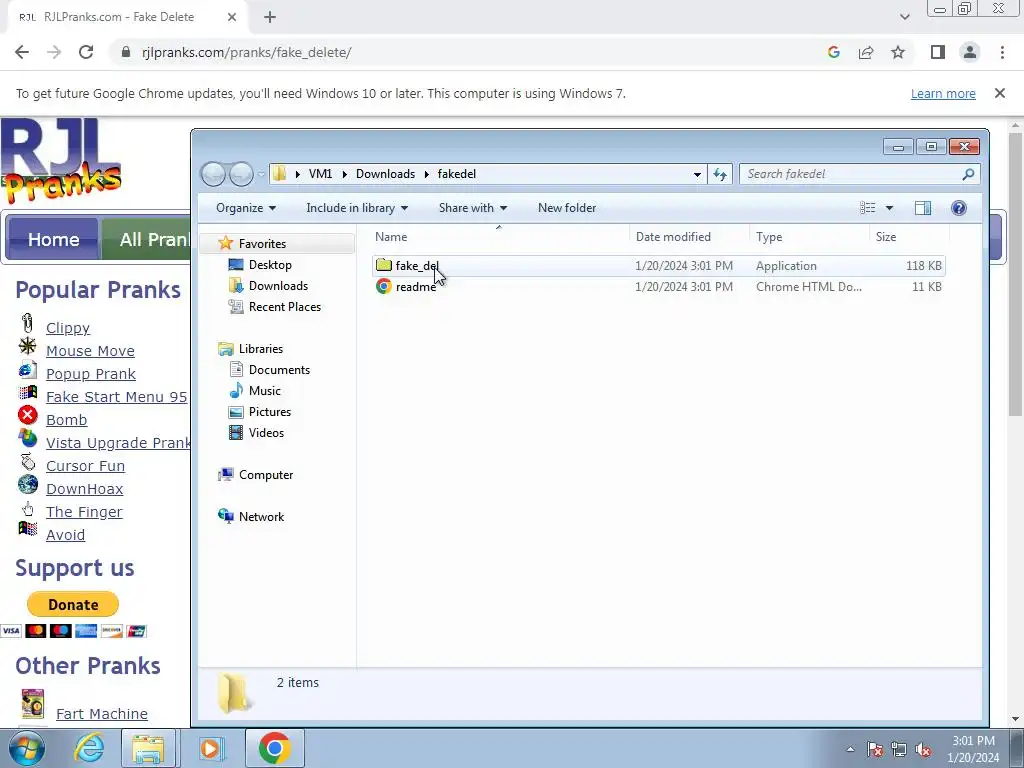The height and width of the screenshot is (768, 1024).
Task: Open the Popup Prank link
Action: click(x=91, y=374)
